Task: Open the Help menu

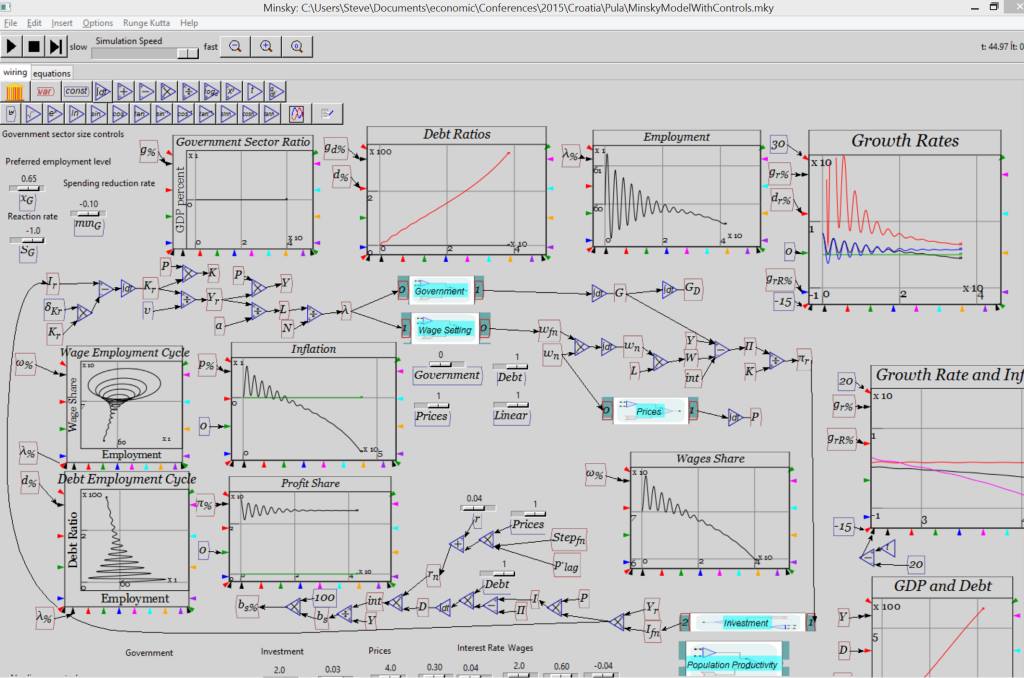Action: [189, 22]
